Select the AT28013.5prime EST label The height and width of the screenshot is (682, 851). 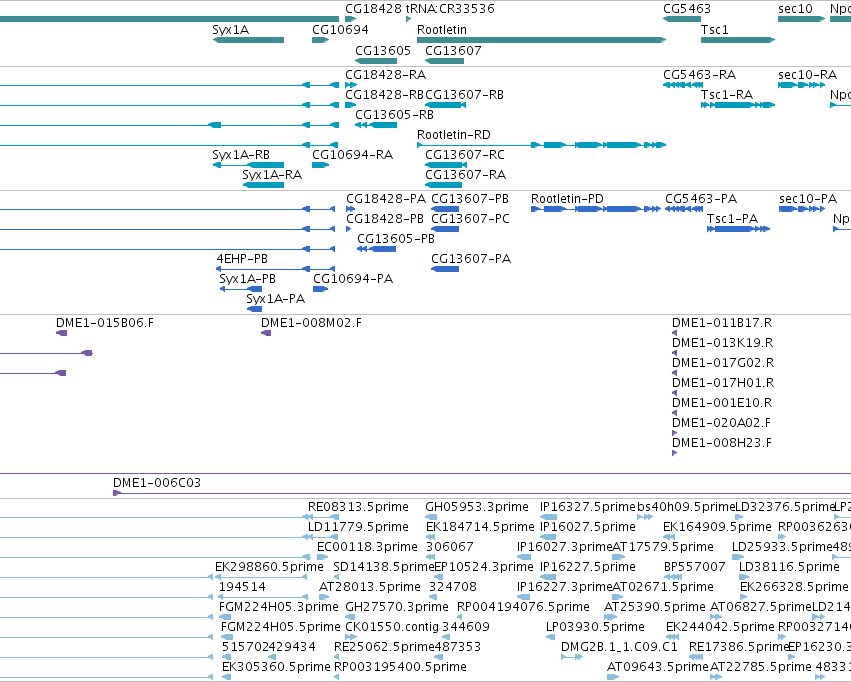click(370, 587)
